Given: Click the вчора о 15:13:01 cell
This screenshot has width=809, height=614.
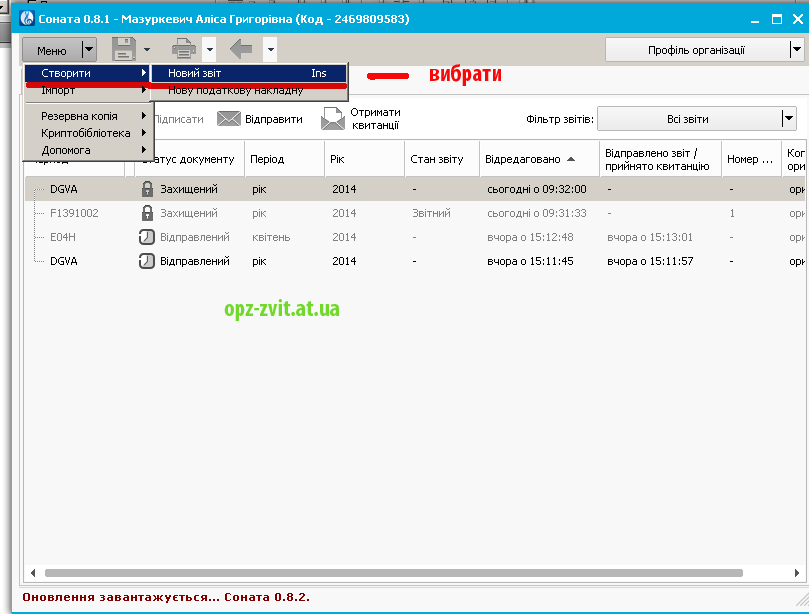Looking at the screenshot, I should click(650, 237).
